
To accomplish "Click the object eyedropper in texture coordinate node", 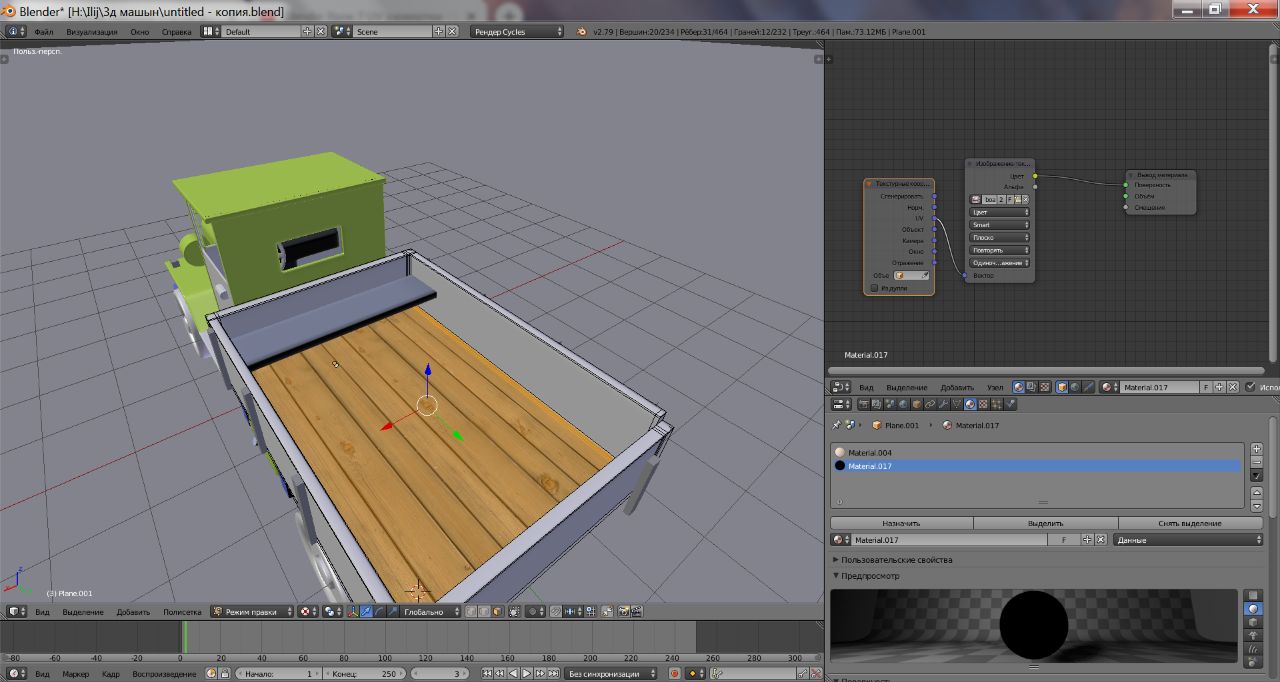I will pyautogui.click(x=925, y=276).
